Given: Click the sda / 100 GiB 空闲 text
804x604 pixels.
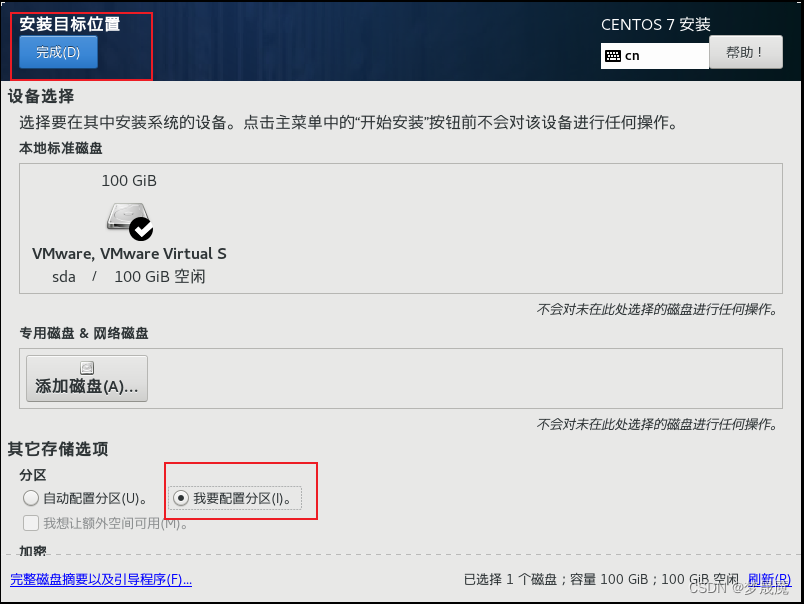Looking at the screenshot, I should tap(129, 277).
